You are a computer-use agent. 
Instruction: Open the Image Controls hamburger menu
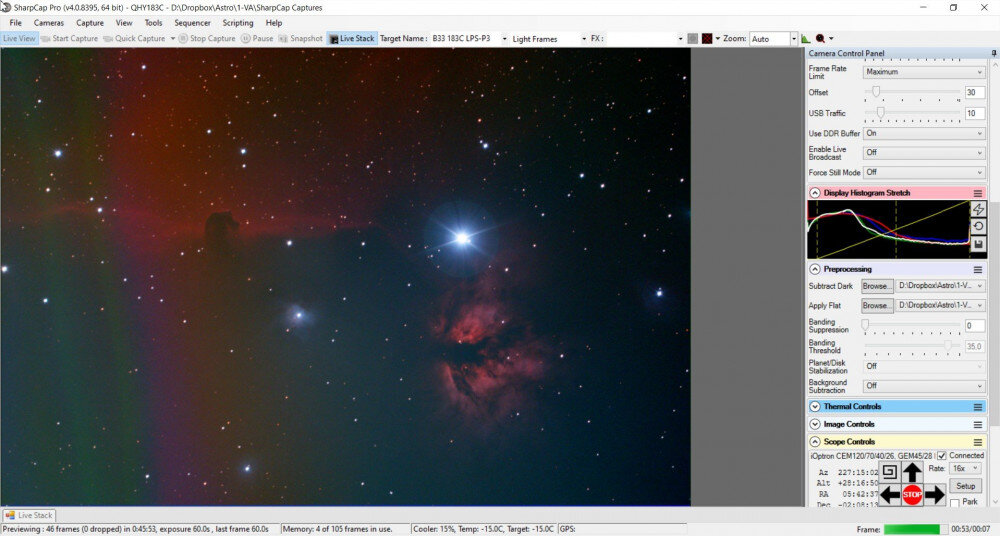coord(978,424)
